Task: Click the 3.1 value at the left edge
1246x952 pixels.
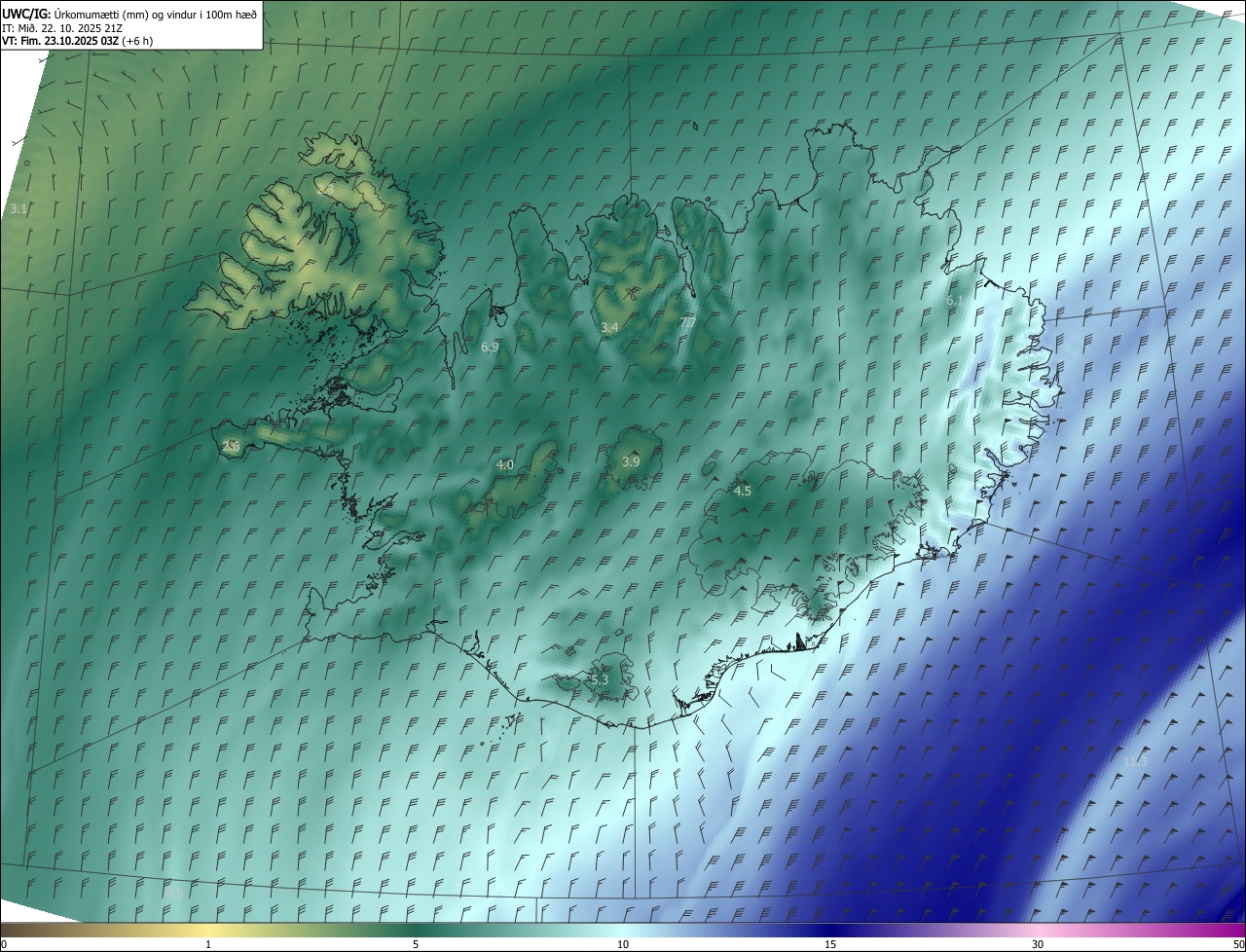Action: point(19,209)
